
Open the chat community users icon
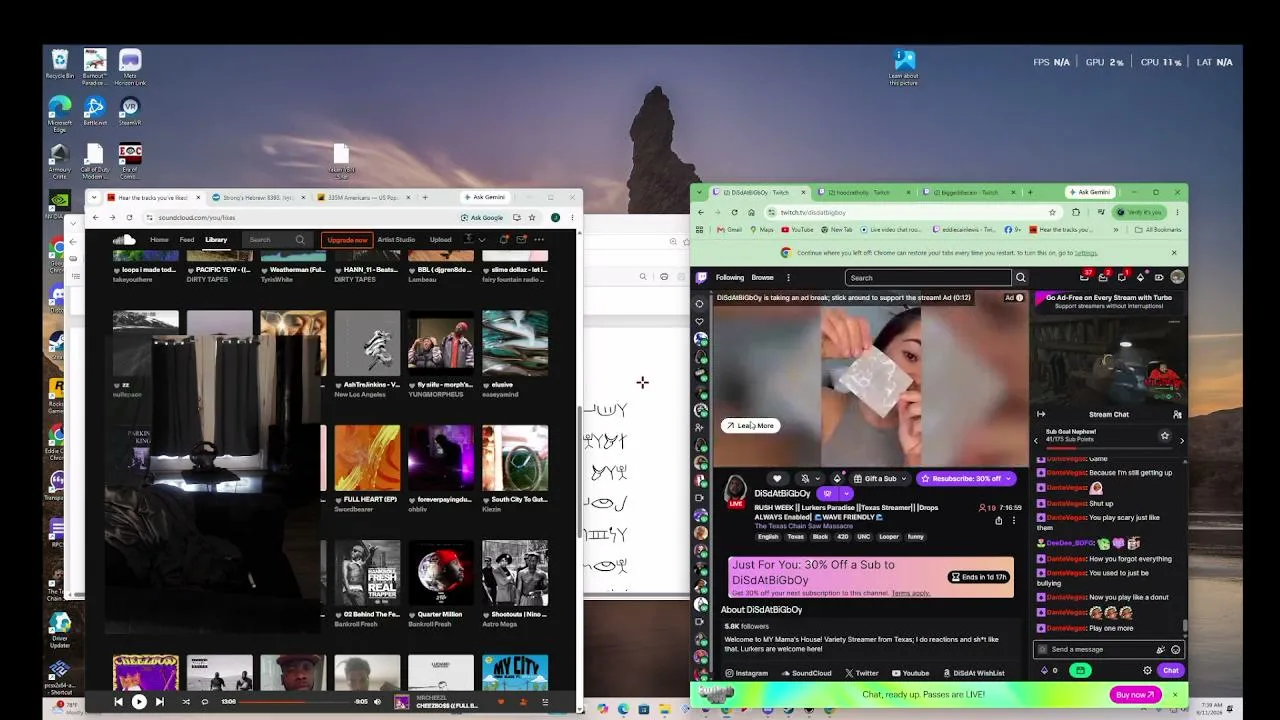coord(1177,414)
